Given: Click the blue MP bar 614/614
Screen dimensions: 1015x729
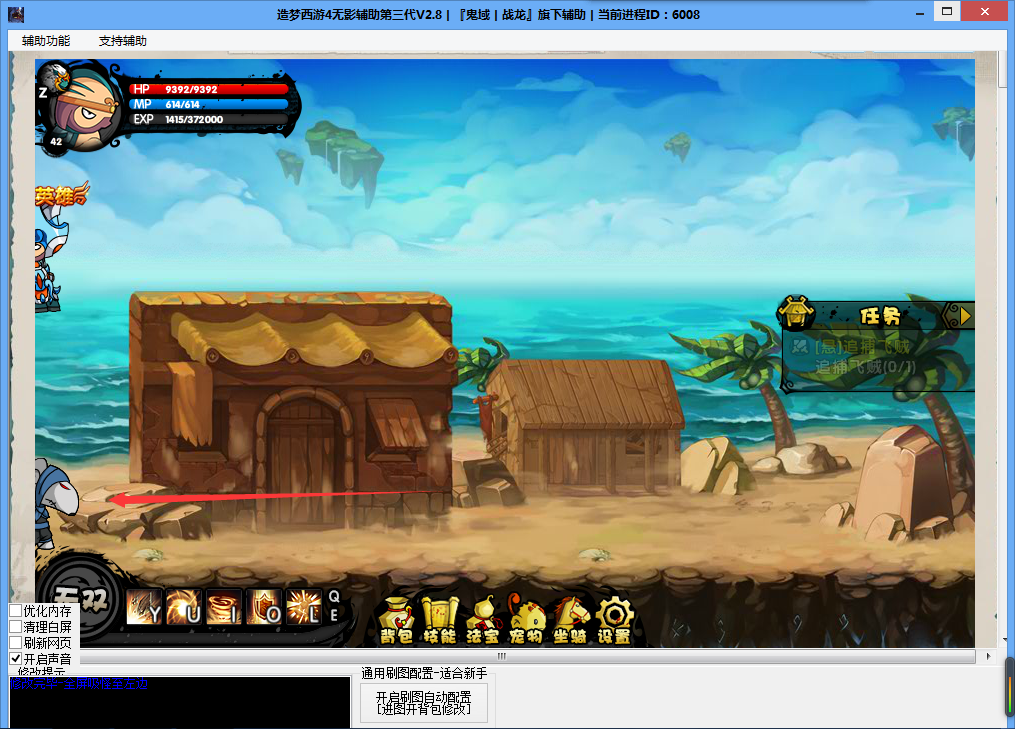Looking at the screenshot, I should point(208,104).
